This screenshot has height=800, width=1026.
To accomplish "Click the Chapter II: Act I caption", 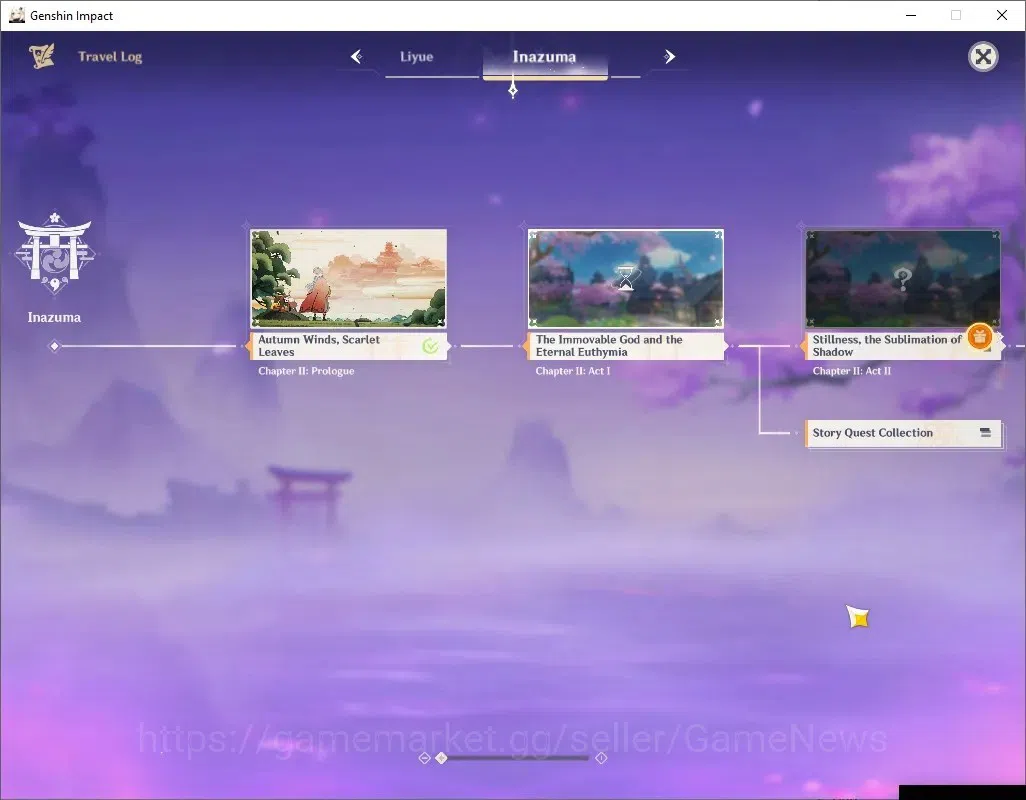I will [x=573, y=371].
